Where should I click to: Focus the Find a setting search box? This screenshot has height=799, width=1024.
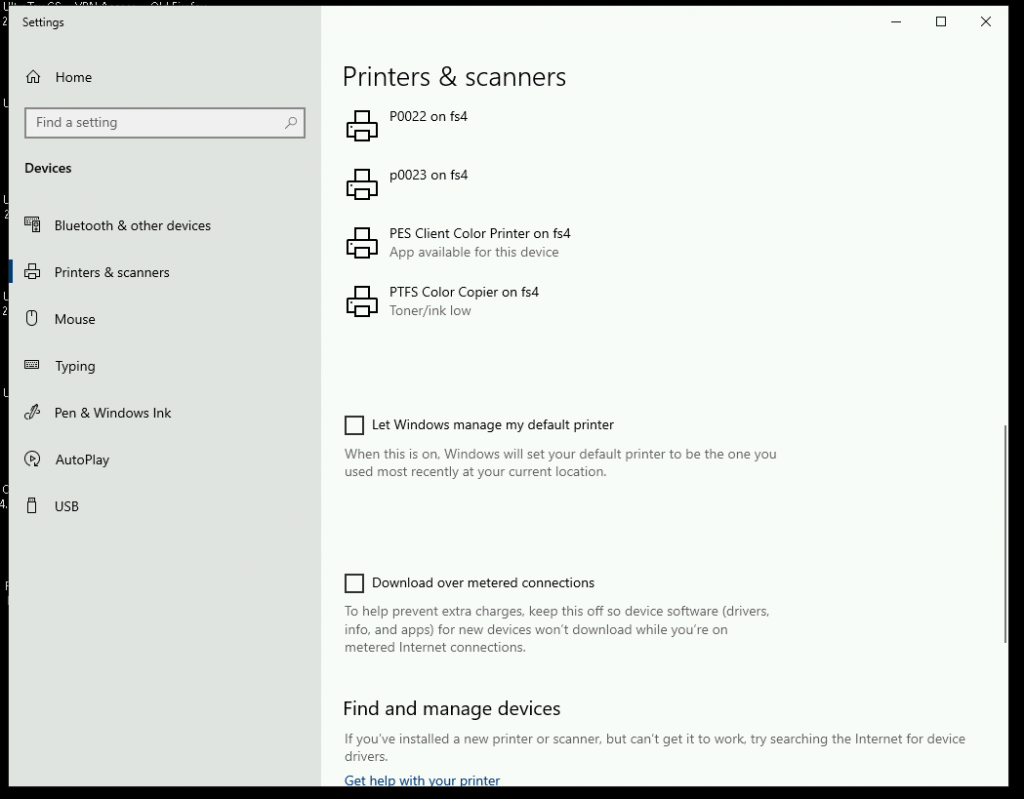point(165,123)
